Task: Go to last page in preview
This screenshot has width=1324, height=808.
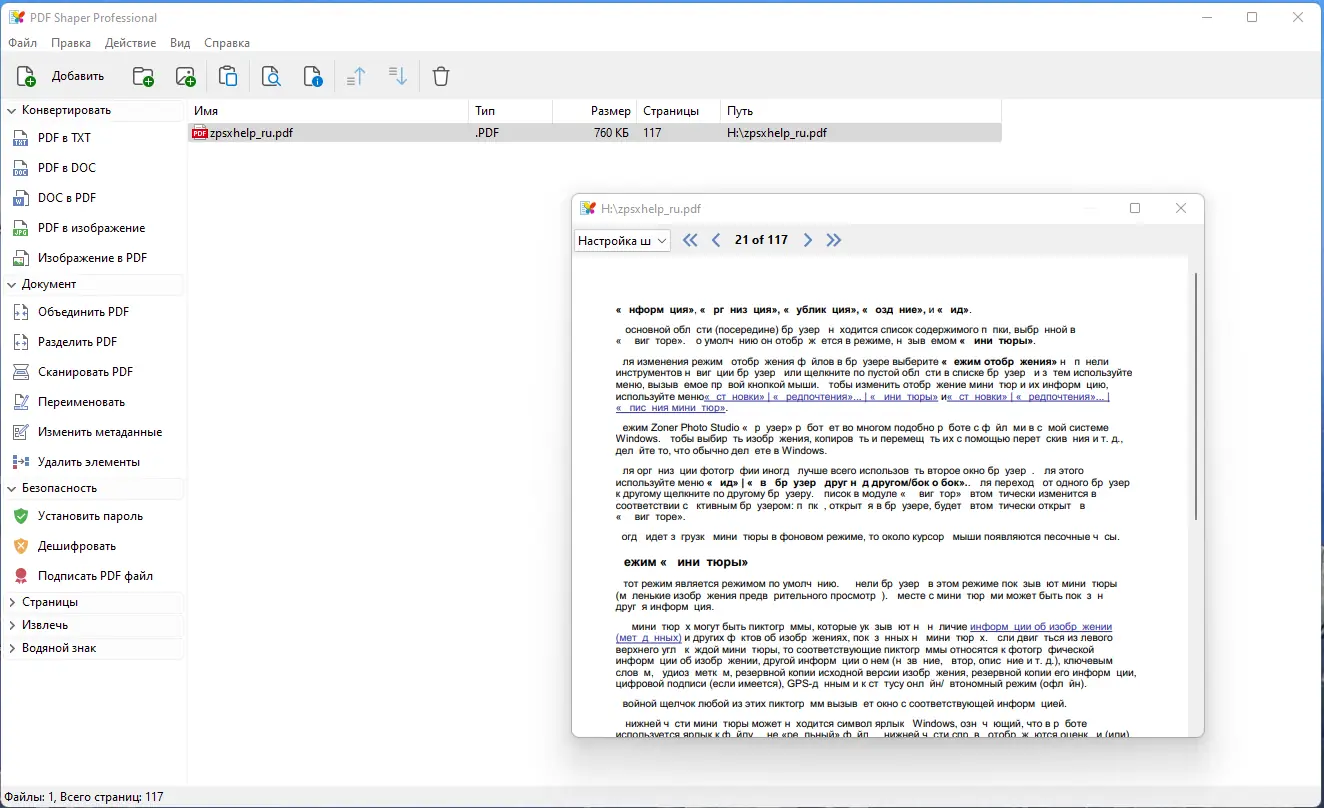Action: [x=834, y=240]
